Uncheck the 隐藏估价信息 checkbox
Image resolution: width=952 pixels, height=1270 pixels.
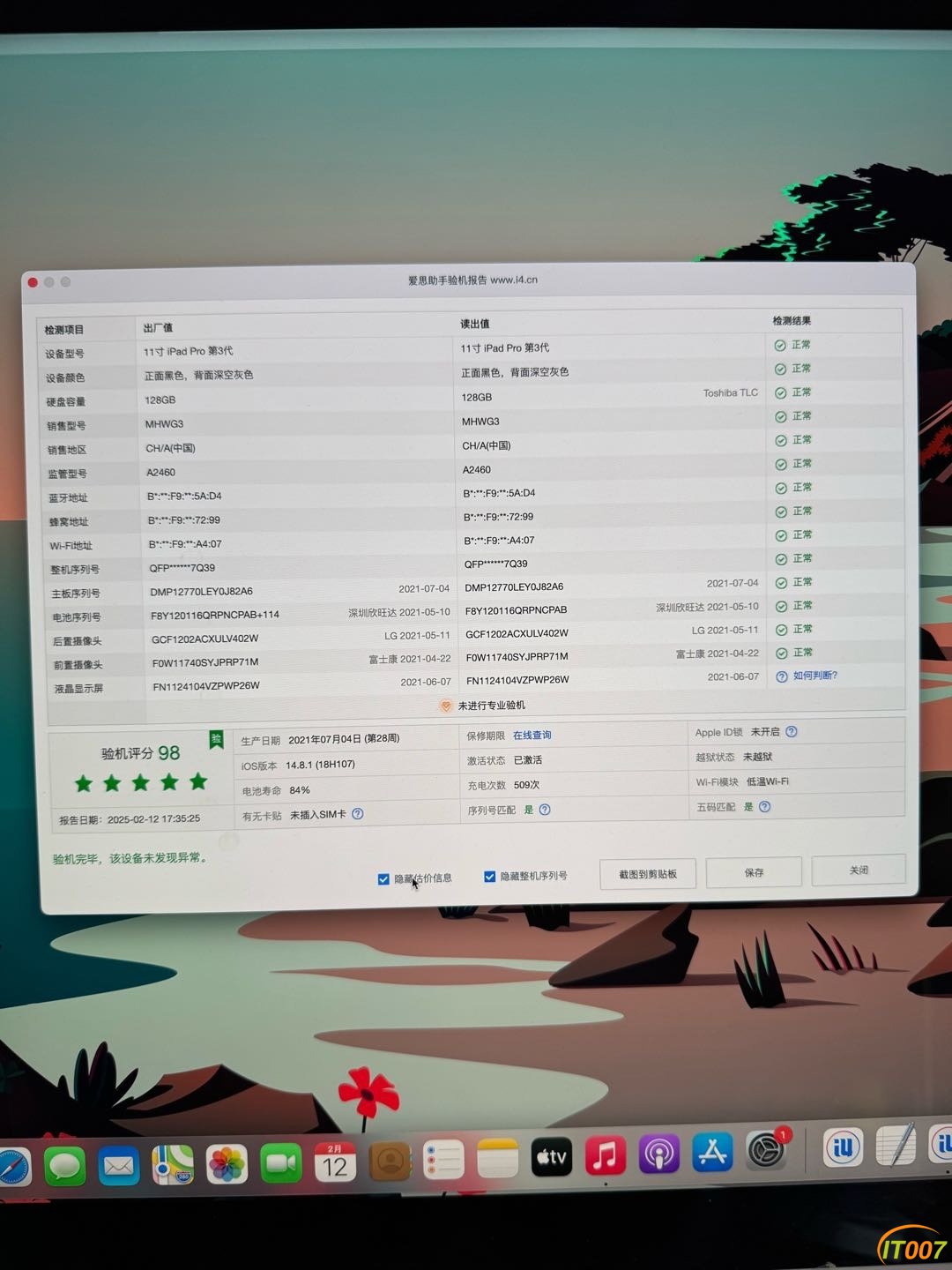point(383,879)
